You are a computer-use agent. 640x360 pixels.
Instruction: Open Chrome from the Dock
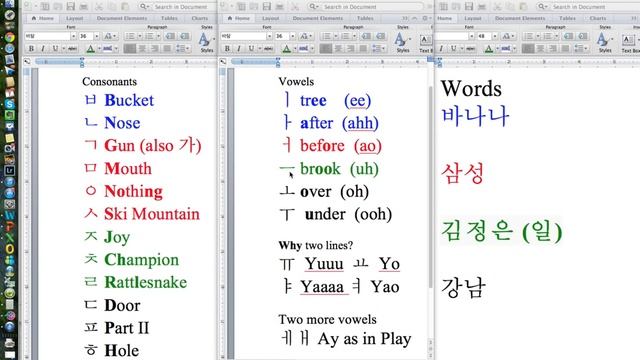click(10, 38)
